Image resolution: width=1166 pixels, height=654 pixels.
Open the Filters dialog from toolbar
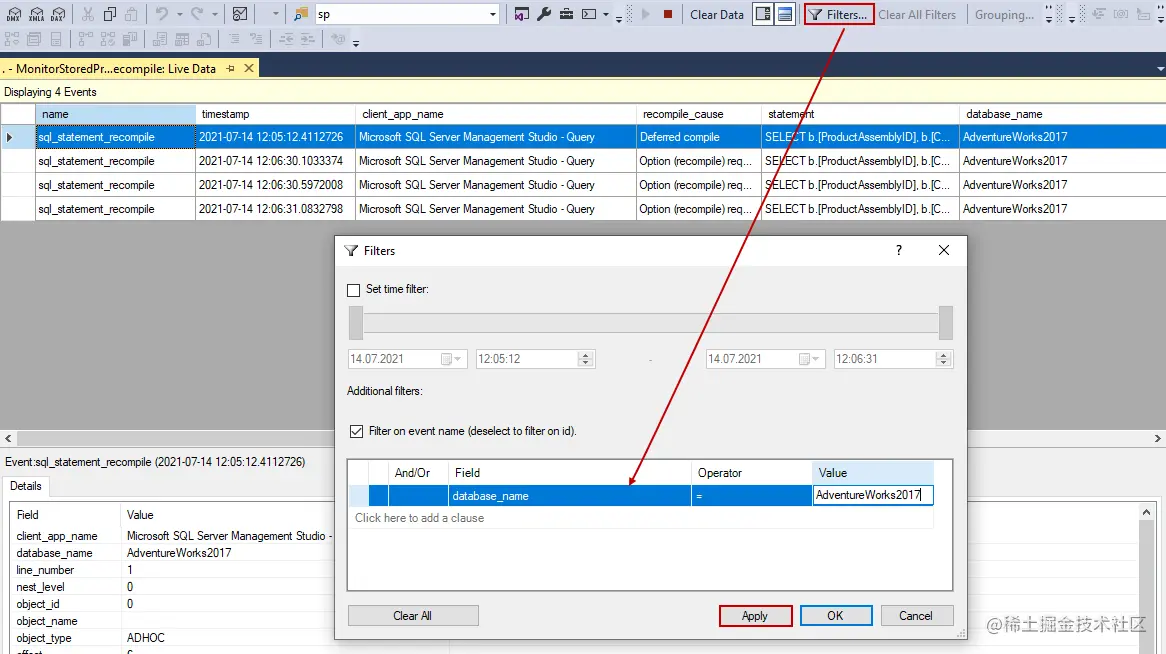tap(838, 14)
